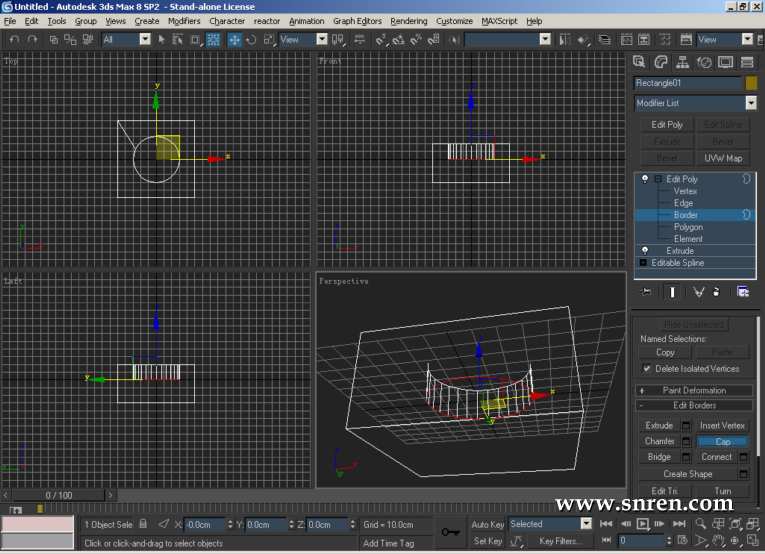Collapse the Edit Borders rollout
This screenshot has width=765, height=554.
click(x=695, y=405)
